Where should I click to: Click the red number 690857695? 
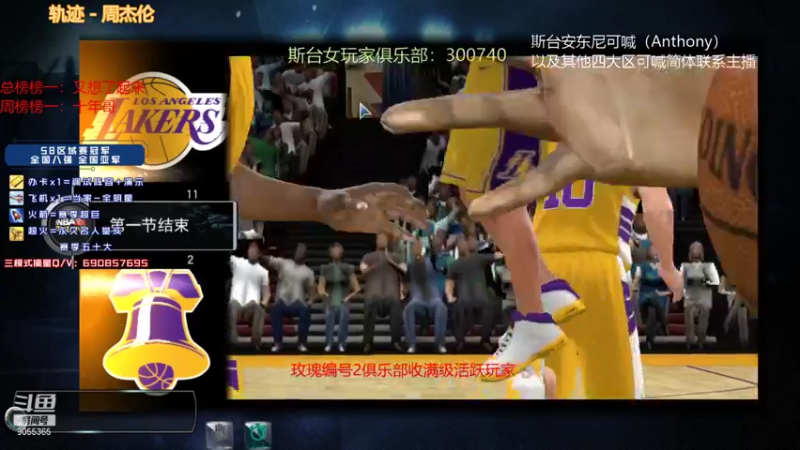click(115, 263)
